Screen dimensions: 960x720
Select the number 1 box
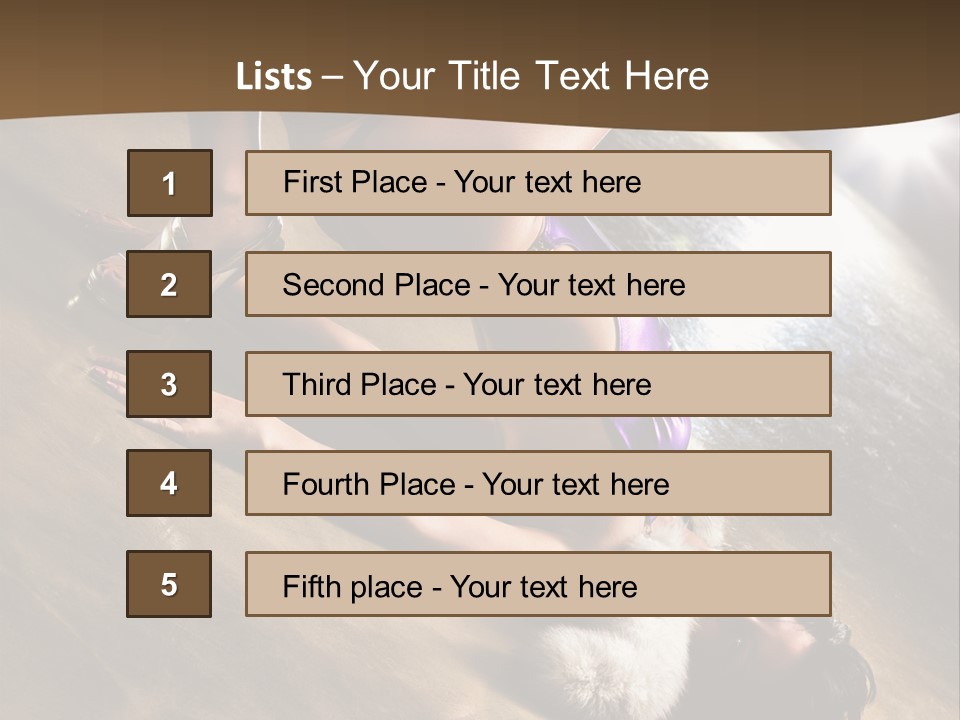pos(170,183)
